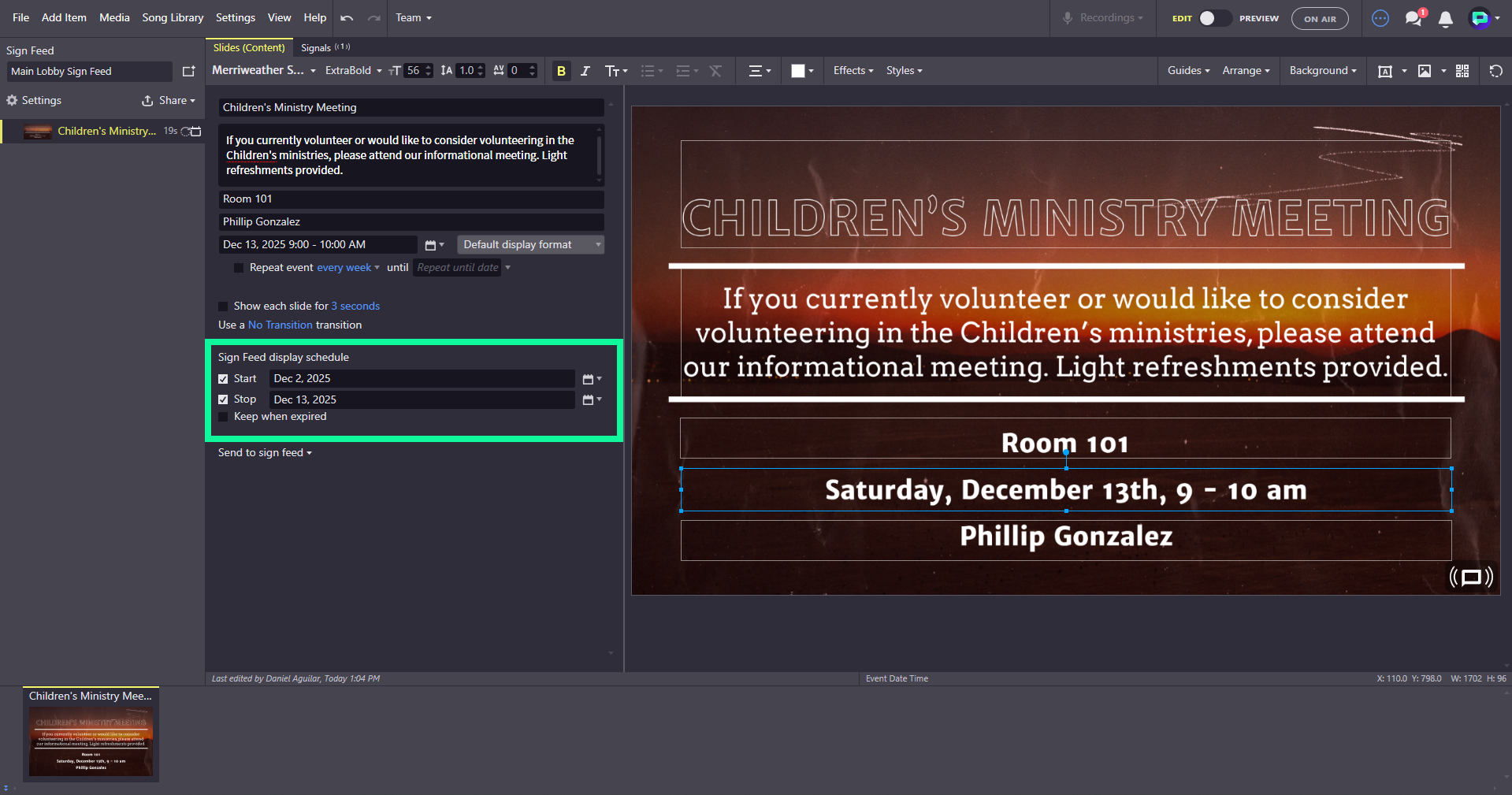Open the Song Library menu

173,17
